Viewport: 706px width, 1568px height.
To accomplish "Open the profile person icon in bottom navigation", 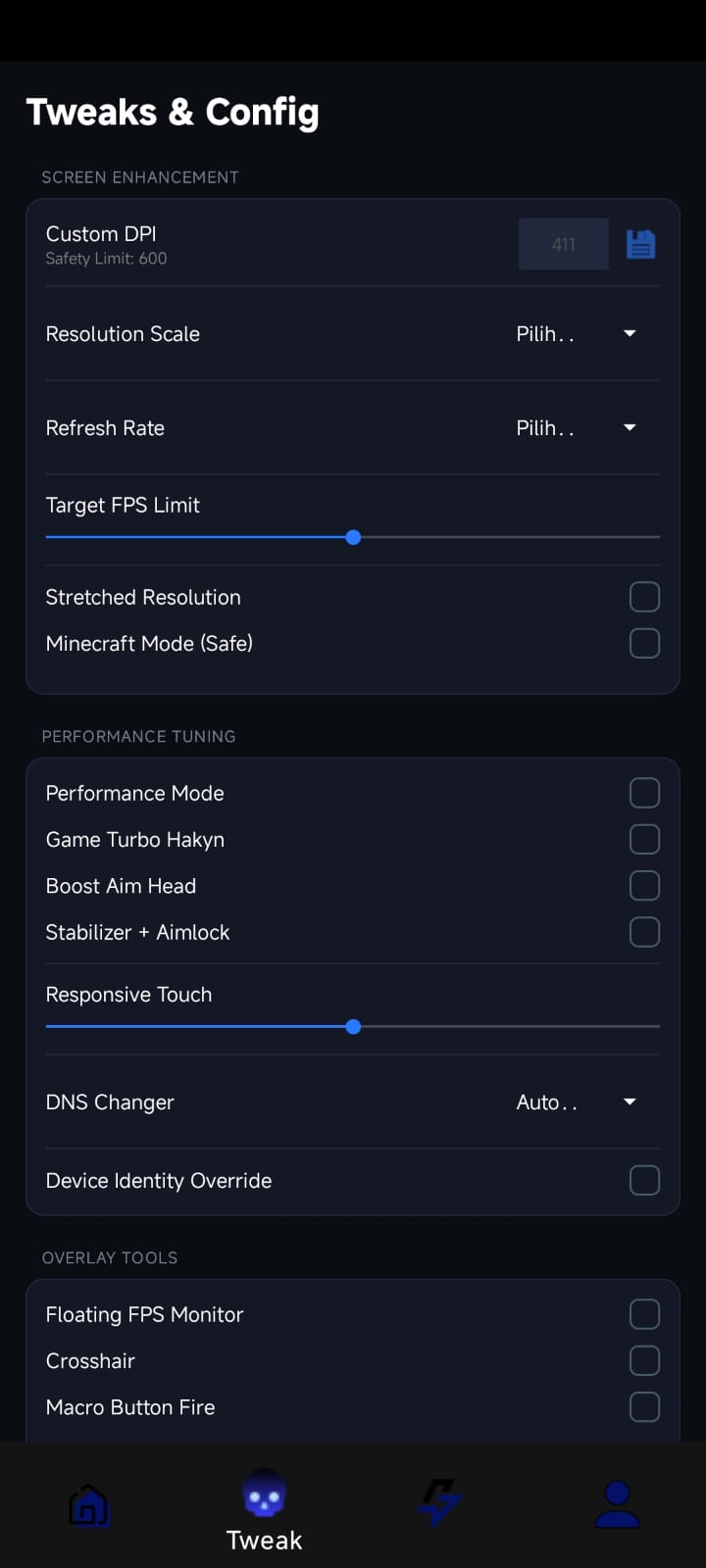I will pyautogui.click(x=617, y=1502).
